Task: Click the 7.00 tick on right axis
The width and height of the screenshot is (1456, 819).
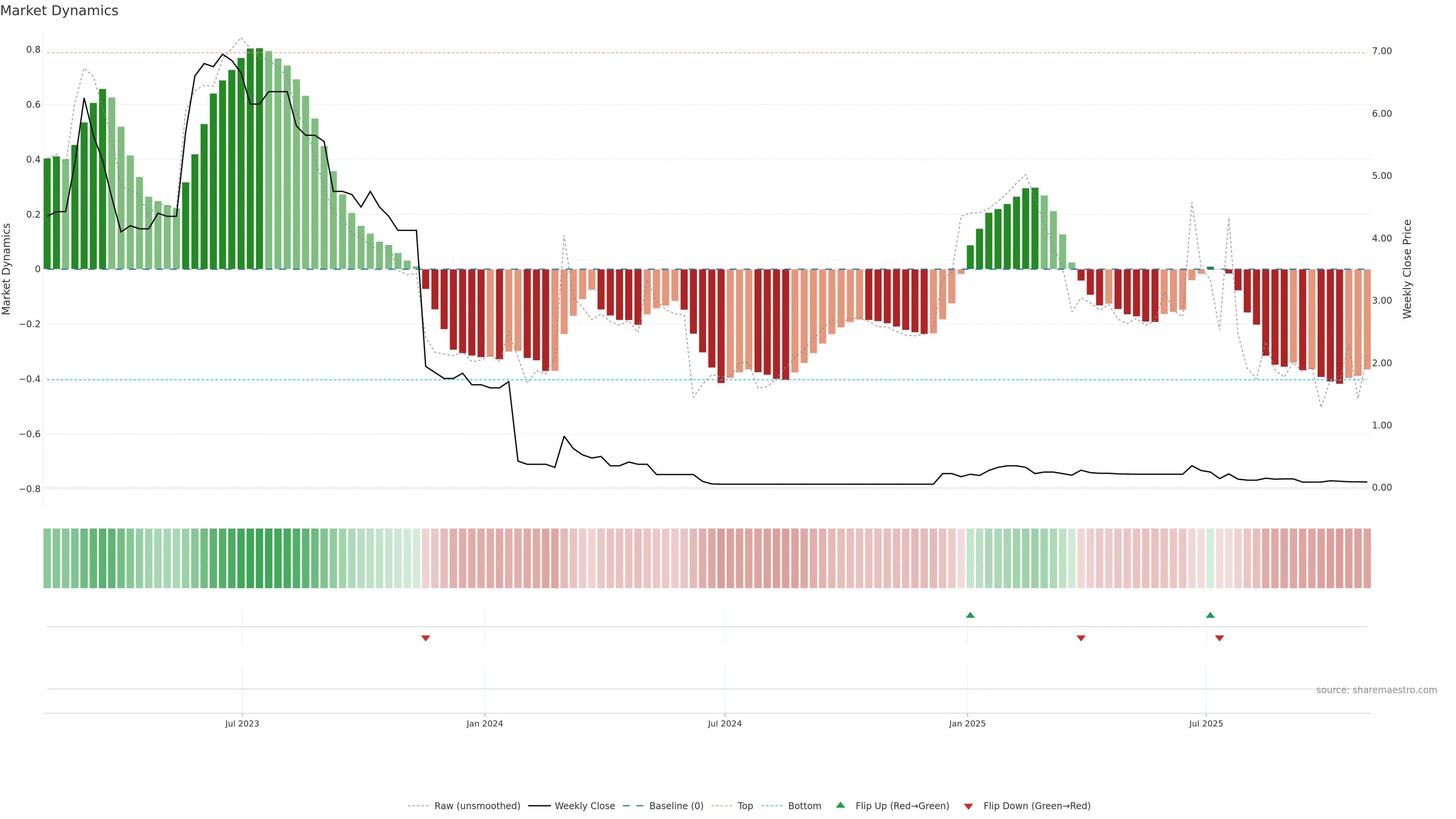Action: click(1381, 52)
